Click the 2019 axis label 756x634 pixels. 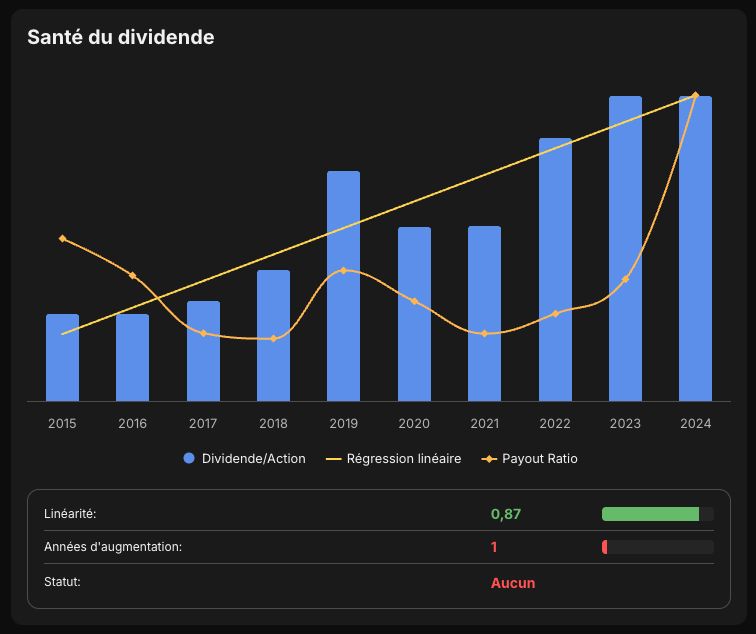pyautogui.click(x=343, y=423)
